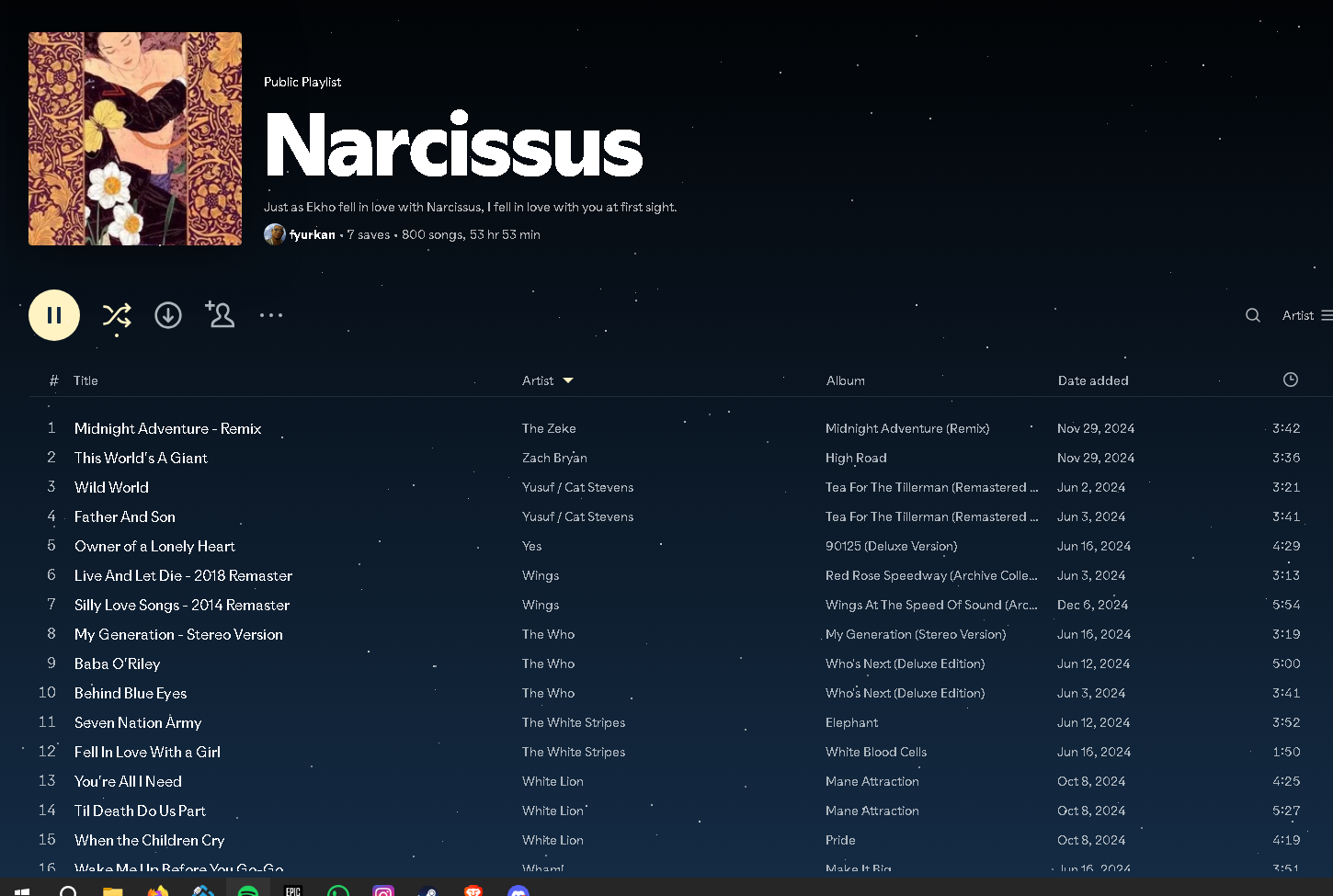Search within the playlist
The image size is (1333, 896).
tap(1253, 315)
